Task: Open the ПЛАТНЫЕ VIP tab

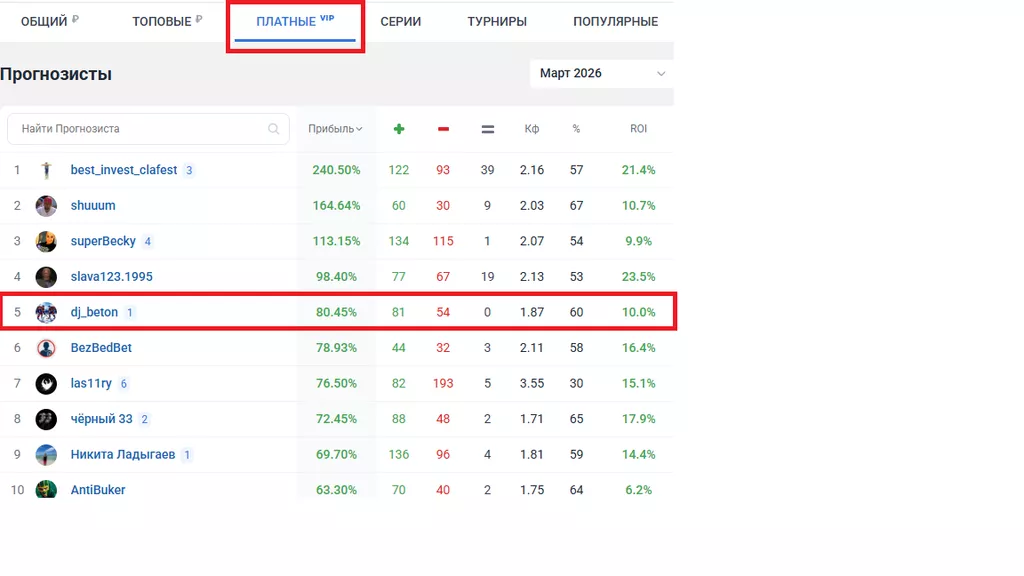Action: tap(295, 22)
